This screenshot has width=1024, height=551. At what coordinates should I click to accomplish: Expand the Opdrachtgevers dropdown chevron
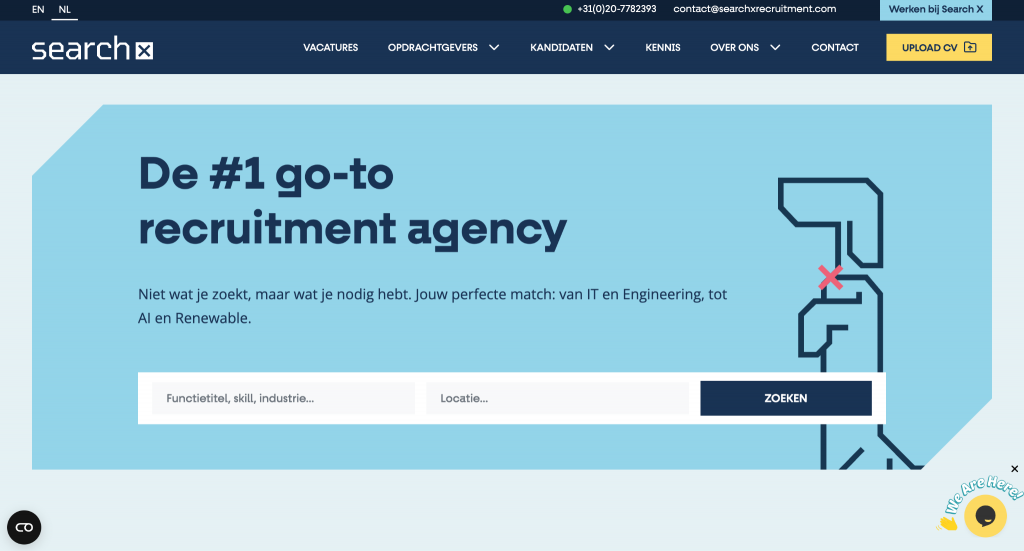pyautogui.click(x=494, y=48)
